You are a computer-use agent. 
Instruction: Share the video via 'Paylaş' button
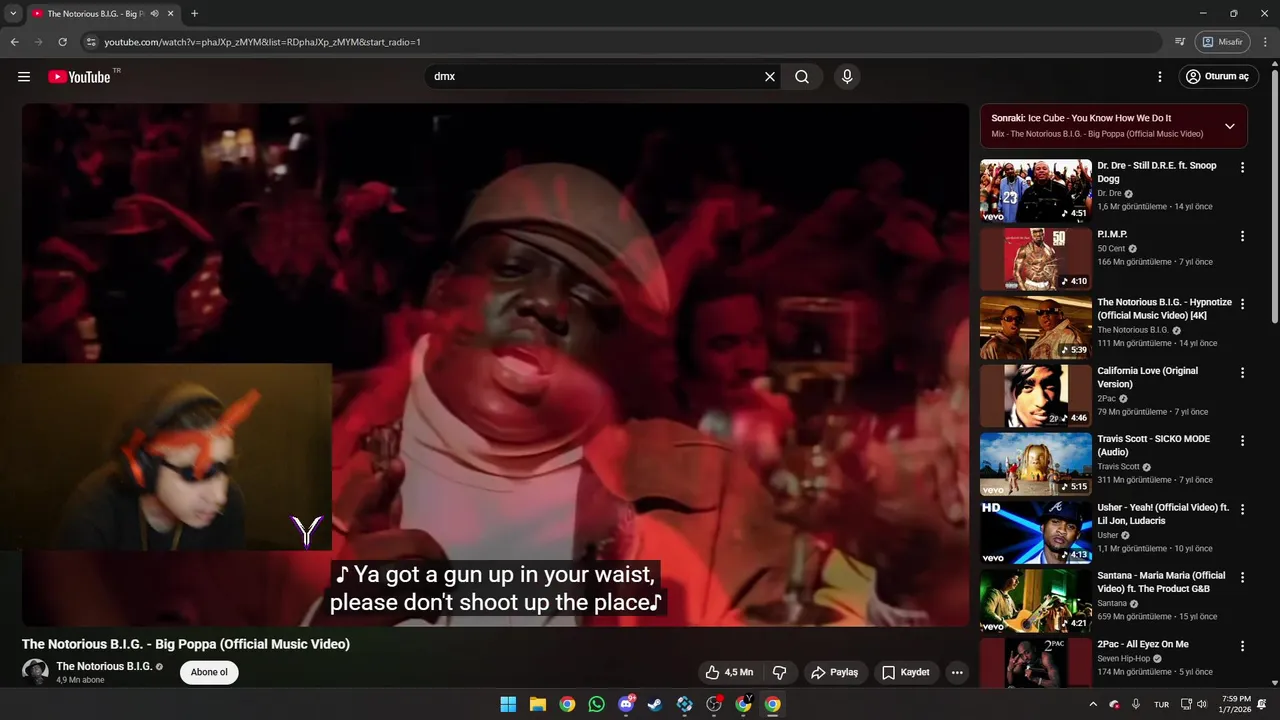pyautogui.click(x=835, y=672)
